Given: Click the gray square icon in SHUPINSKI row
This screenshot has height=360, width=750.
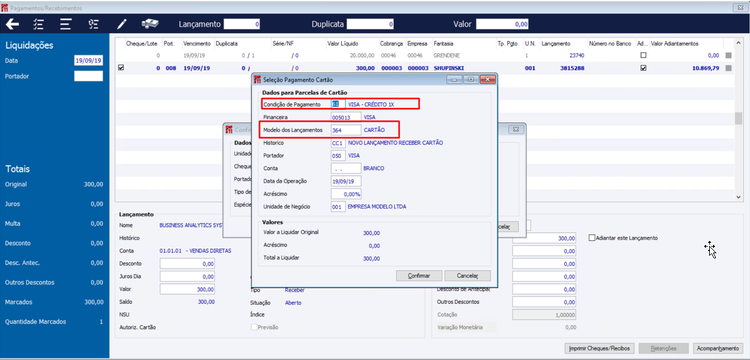Looking at the screenshot, I should coord(728,68).
